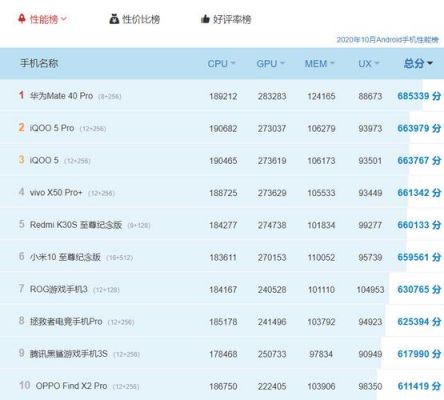This screenshot has height=400, width=444.
Task: Click GPU score 283283
Action: (x=272, y=96)
